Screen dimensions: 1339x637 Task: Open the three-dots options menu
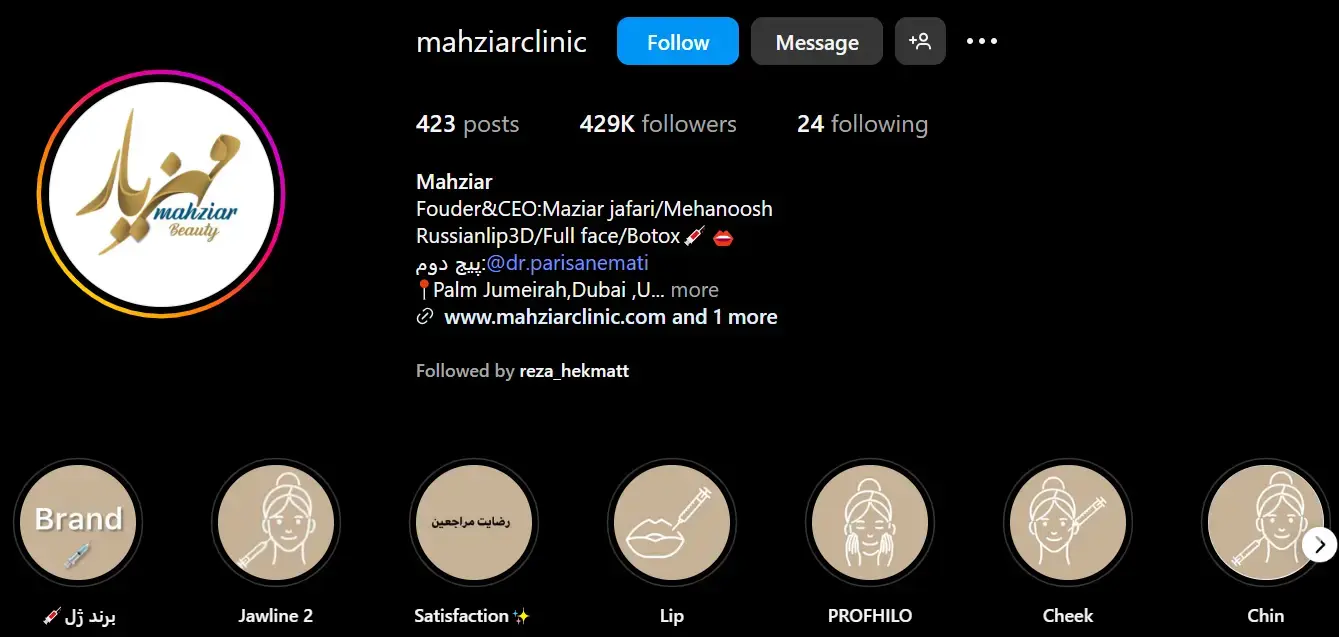[x=982, y=42]
